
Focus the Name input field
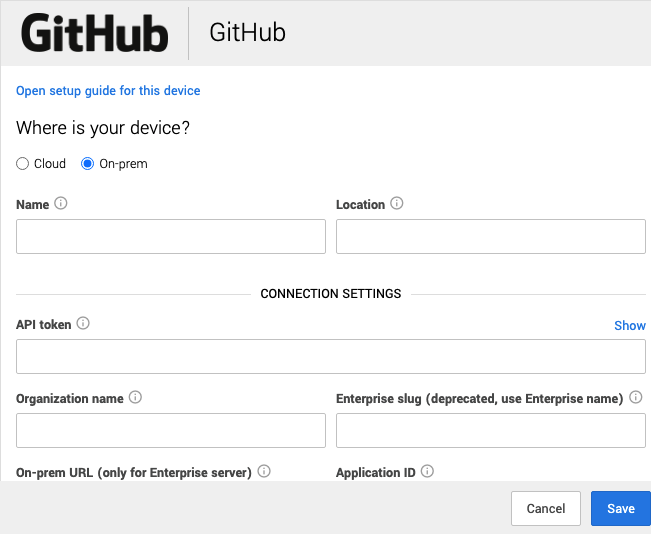tap(171, 237)
